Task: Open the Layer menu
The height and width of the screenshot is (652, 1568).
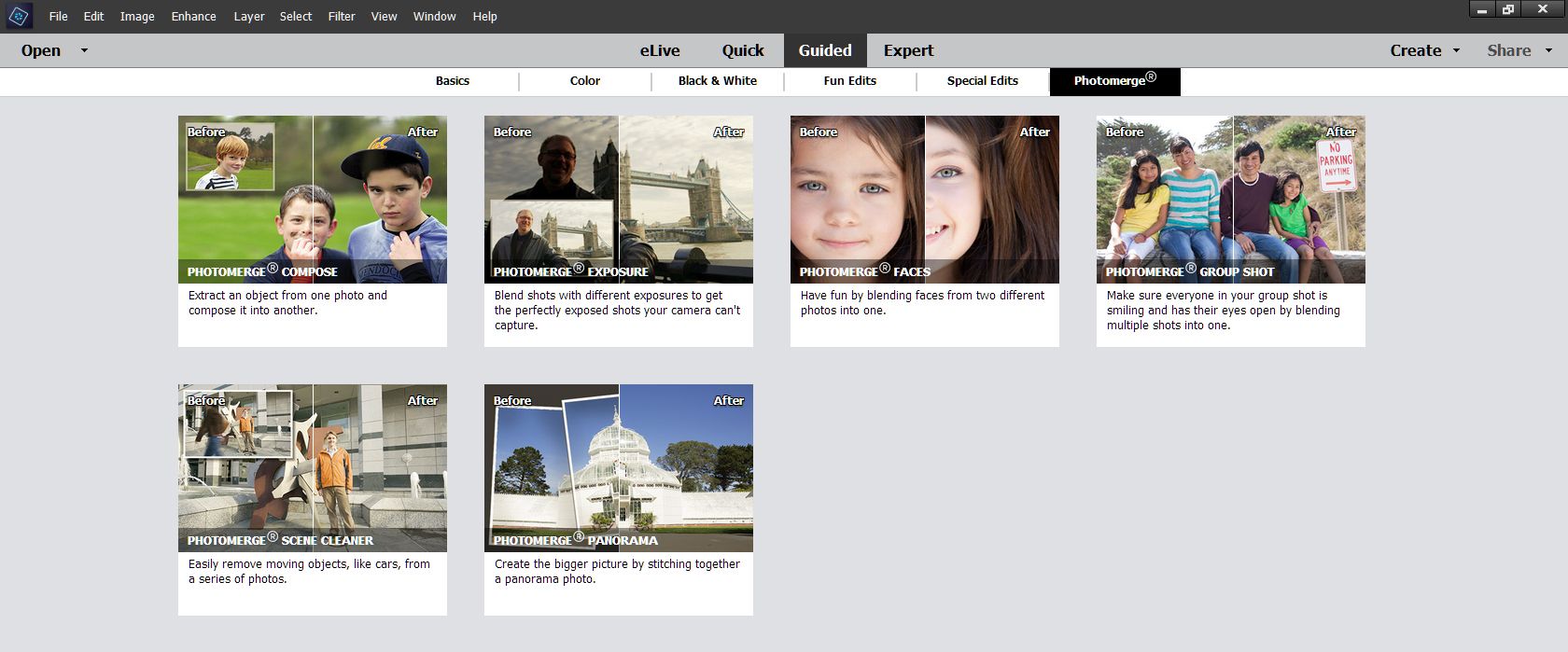Action: [249, 17]
